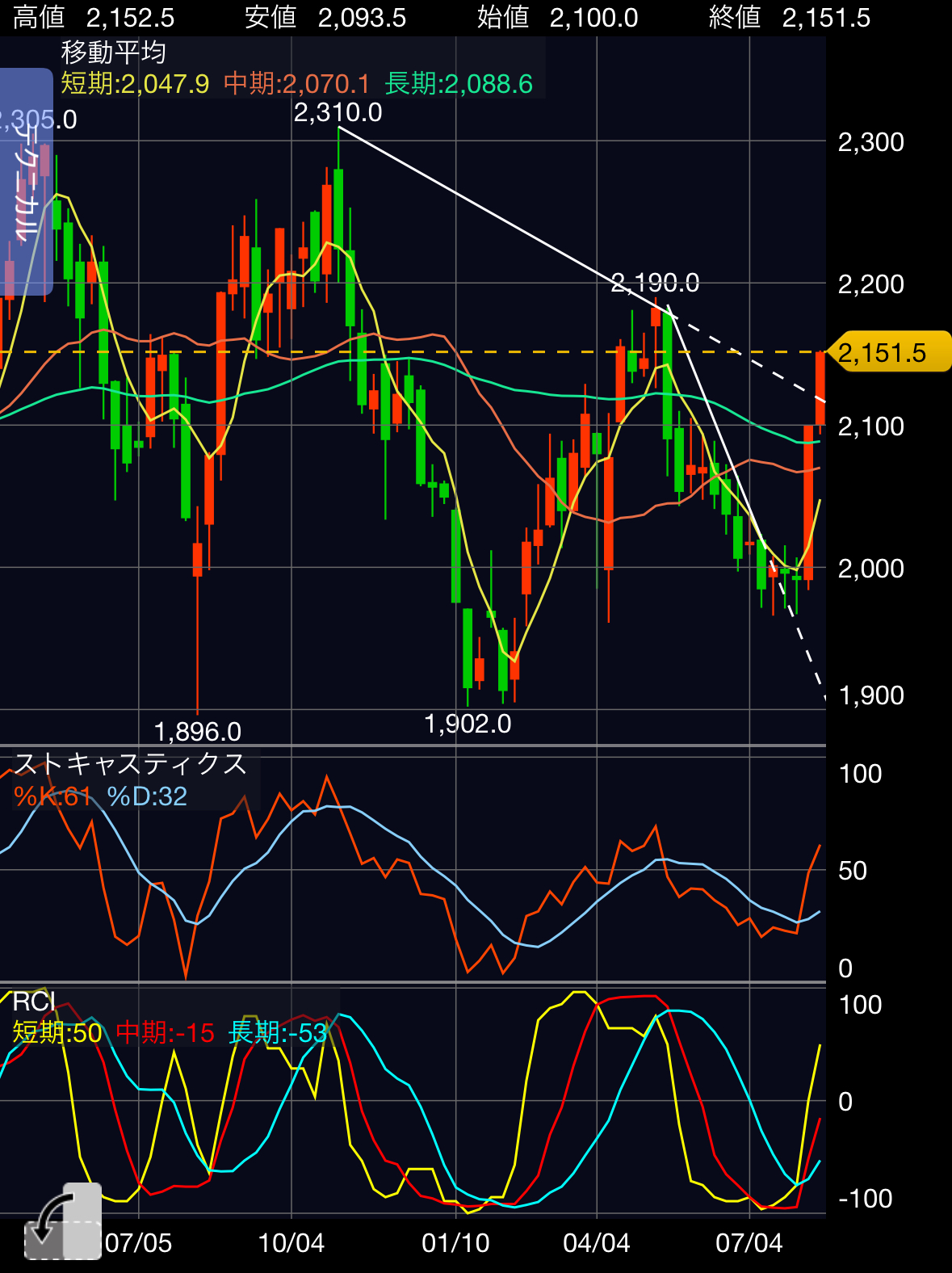Select the 1,896.0 low price label
Viewport: 952px width, 1273px height.
pyautogui.click(x=197, y=732)
